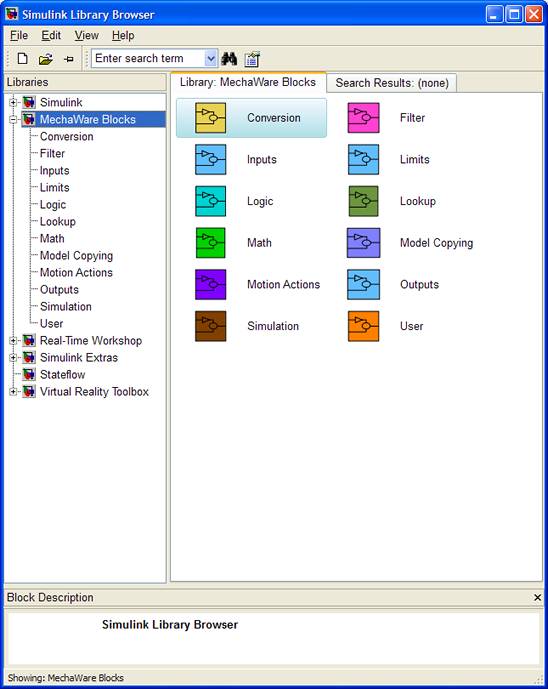
Task: Click the open folder toolbar icon
Action: [46, 58]
